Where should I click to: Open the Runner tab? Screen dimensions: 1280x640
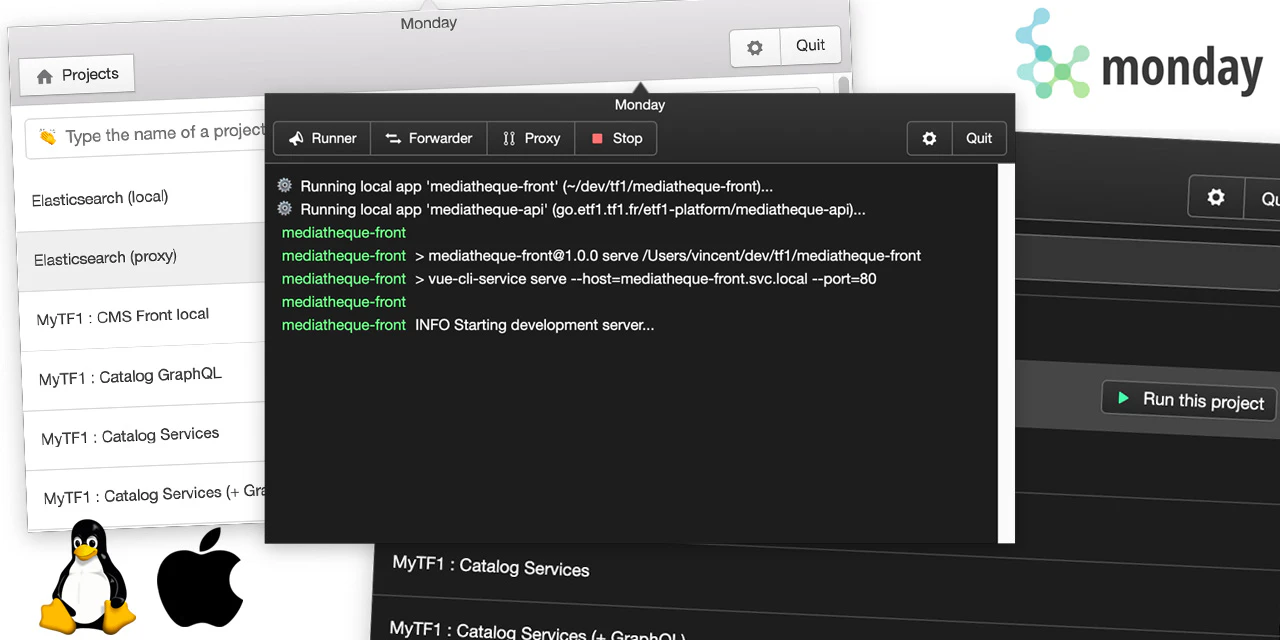pos(322,138)
